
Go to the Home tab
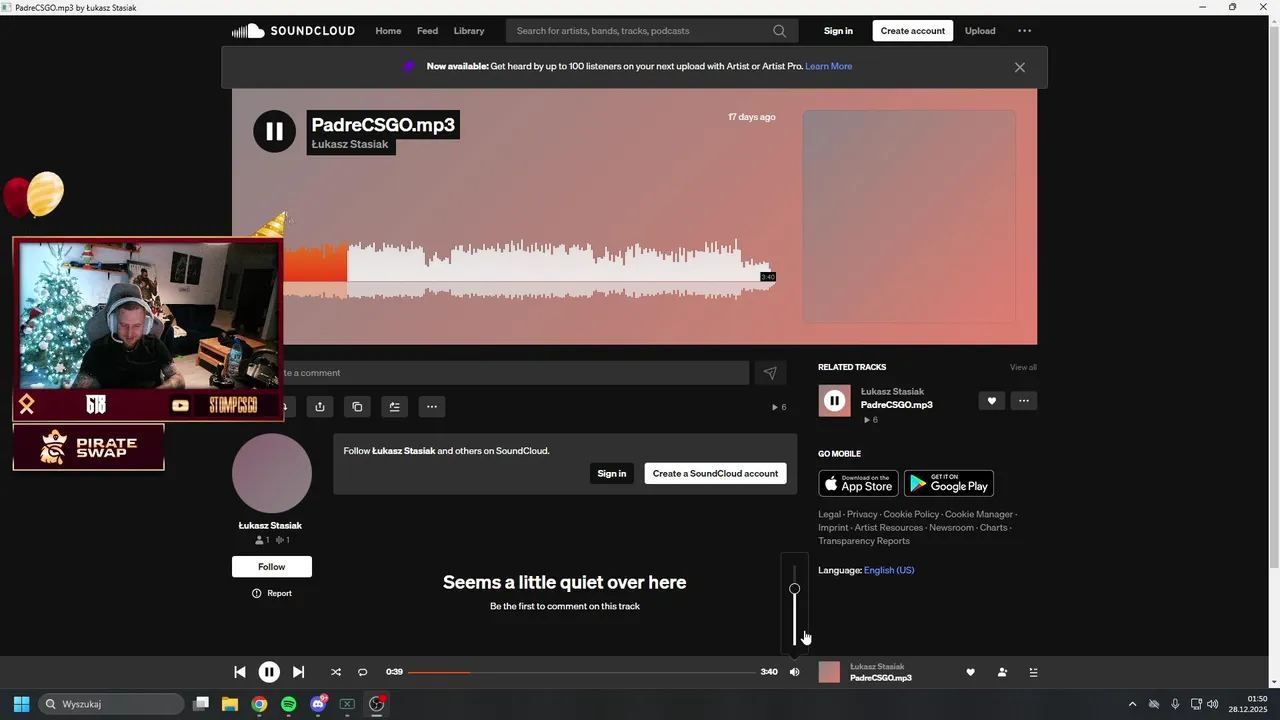coord(388,31)
